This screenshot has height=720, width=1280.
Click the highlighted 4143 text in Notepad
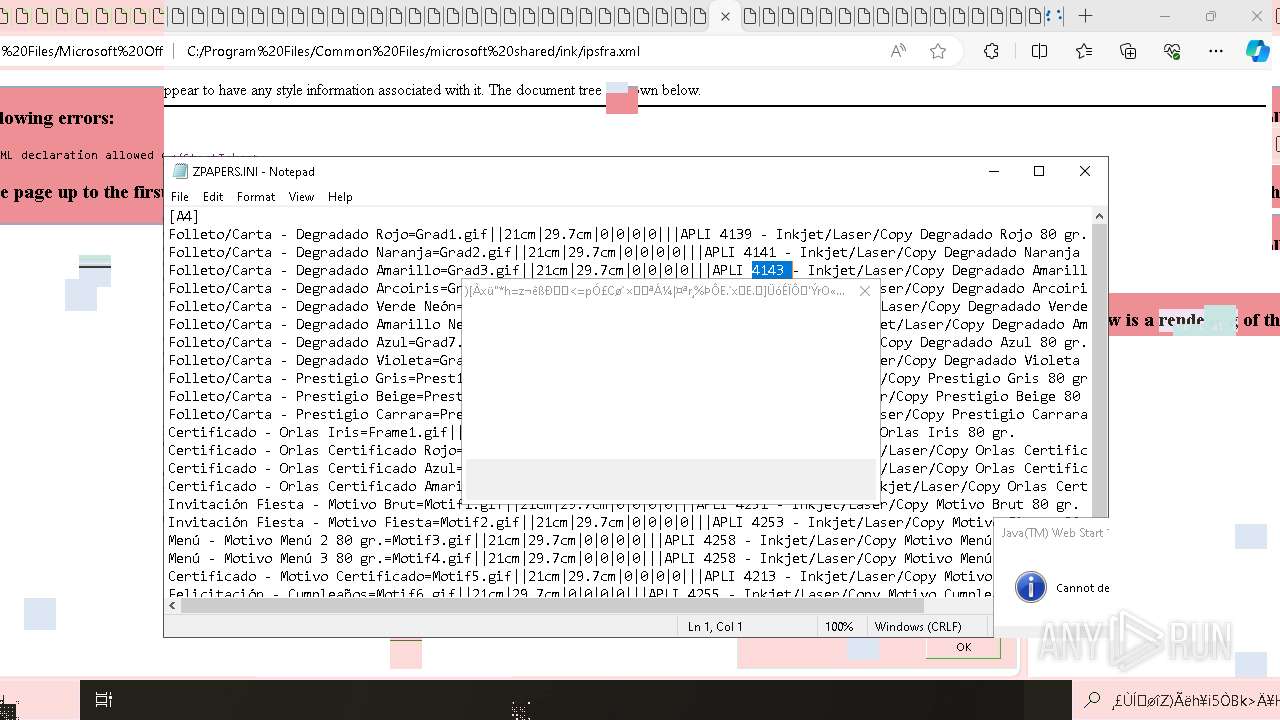click(x=771, y=270)
